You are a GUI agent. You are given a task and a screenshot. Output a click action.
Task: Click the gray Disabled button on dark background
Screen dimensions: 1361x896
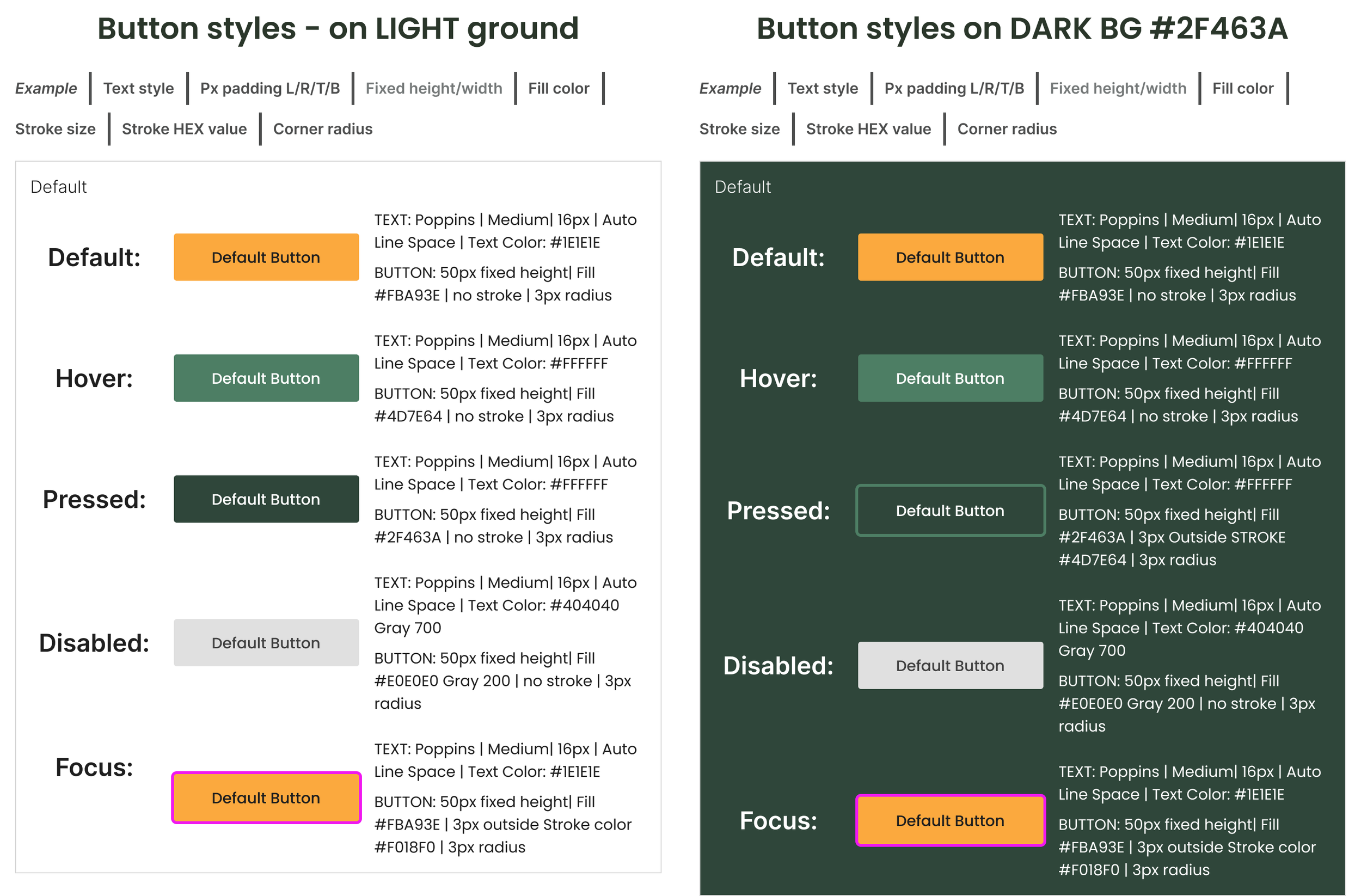tap(951, 666)
